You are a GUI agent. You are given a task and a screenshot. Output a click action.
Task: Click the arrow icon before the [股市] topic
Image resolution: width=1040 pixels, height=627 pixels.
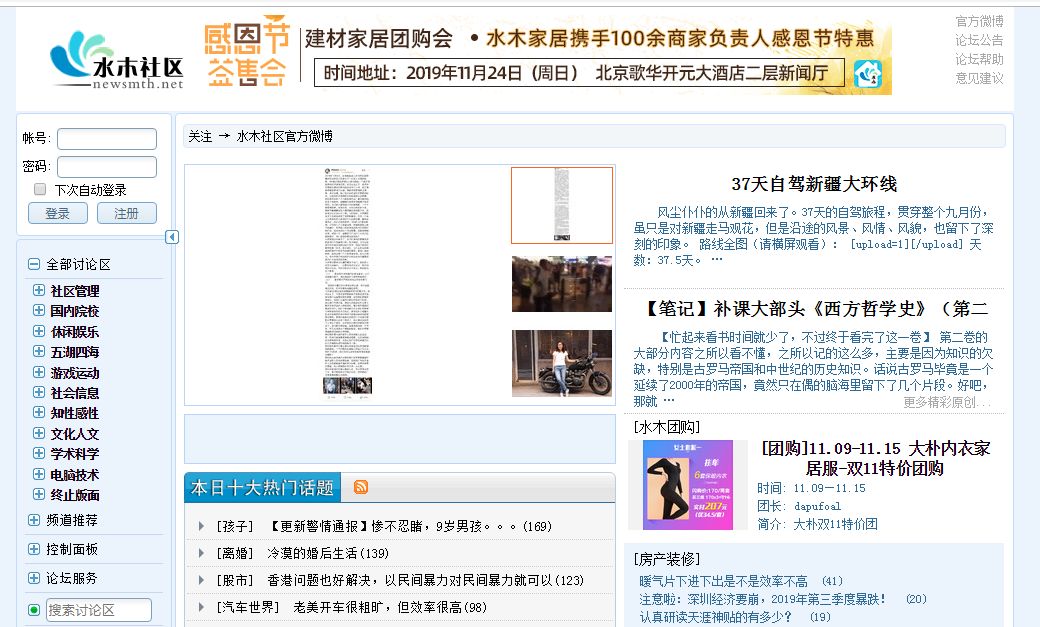pyautogui.click(x=200, y=579)
